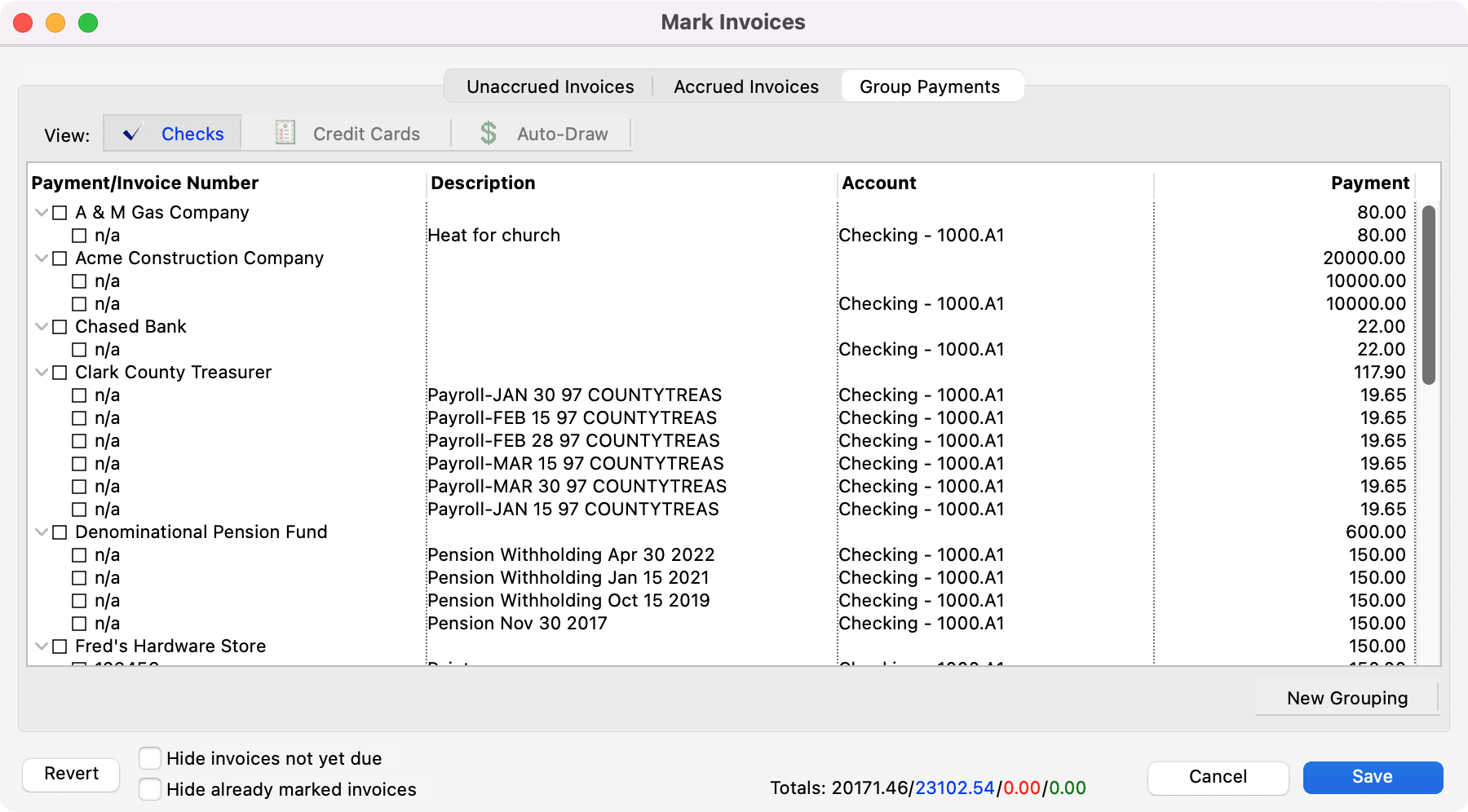
Task: Enable Hide invoices not yet due
Action: click(149, 758)
